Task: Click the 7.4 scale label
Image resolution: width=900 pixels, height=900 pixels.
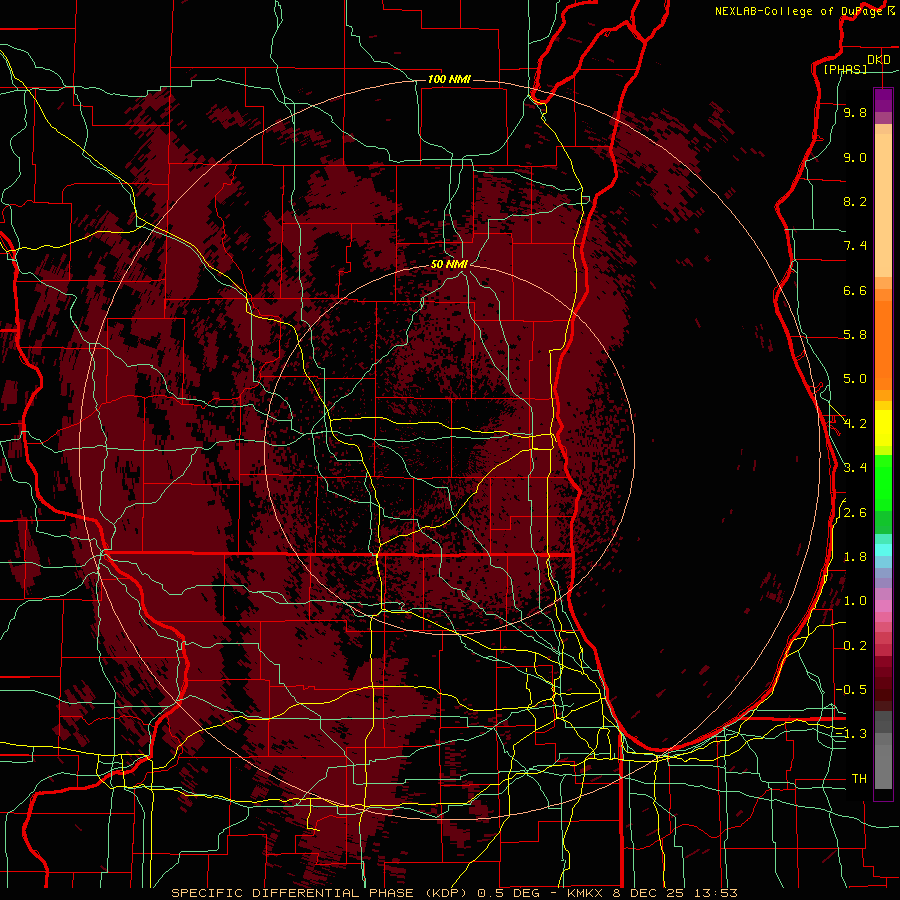Action: point(855,246)
